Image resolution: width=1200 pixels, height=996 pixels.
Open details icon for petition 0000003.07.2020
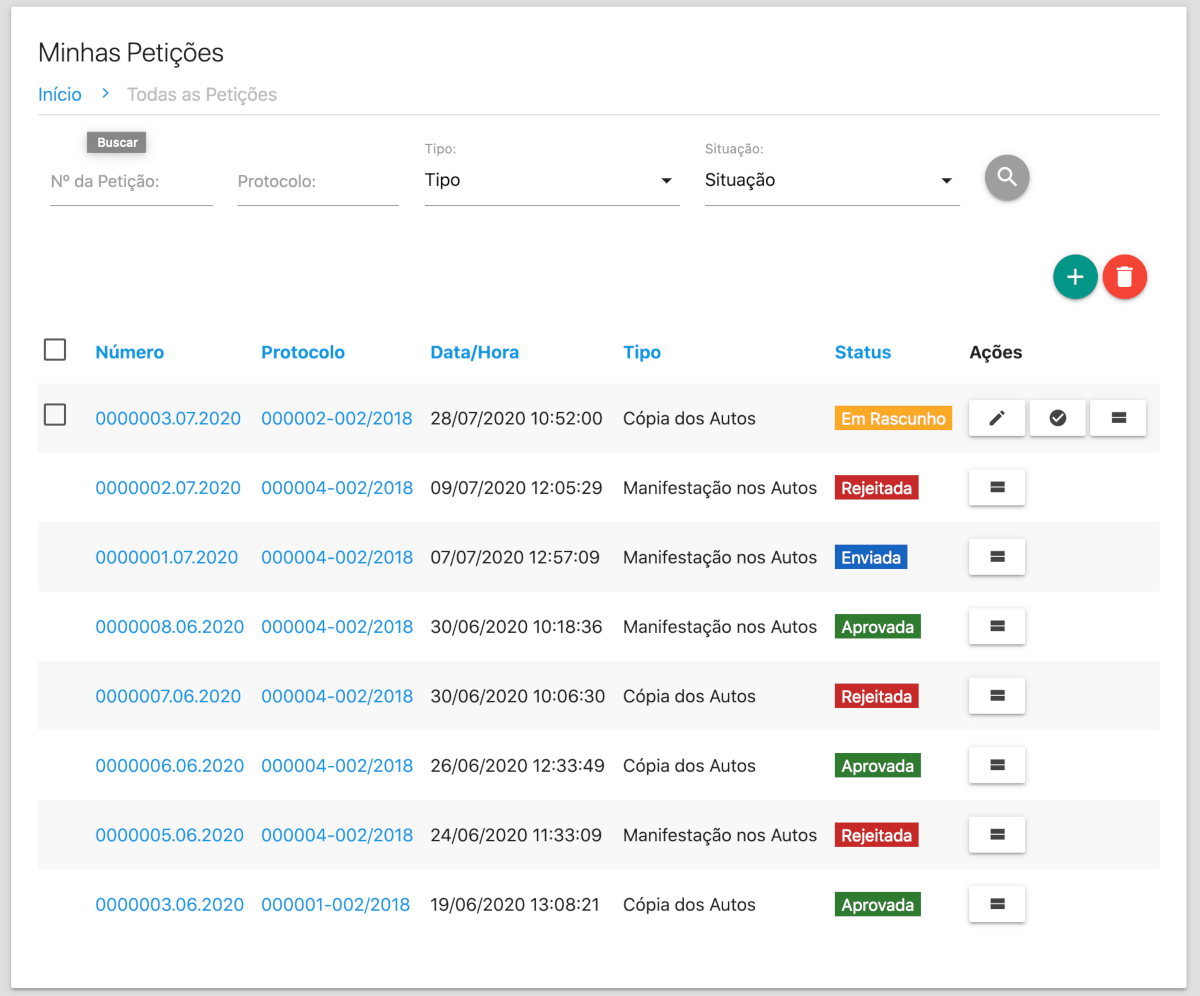(1119, 418)
